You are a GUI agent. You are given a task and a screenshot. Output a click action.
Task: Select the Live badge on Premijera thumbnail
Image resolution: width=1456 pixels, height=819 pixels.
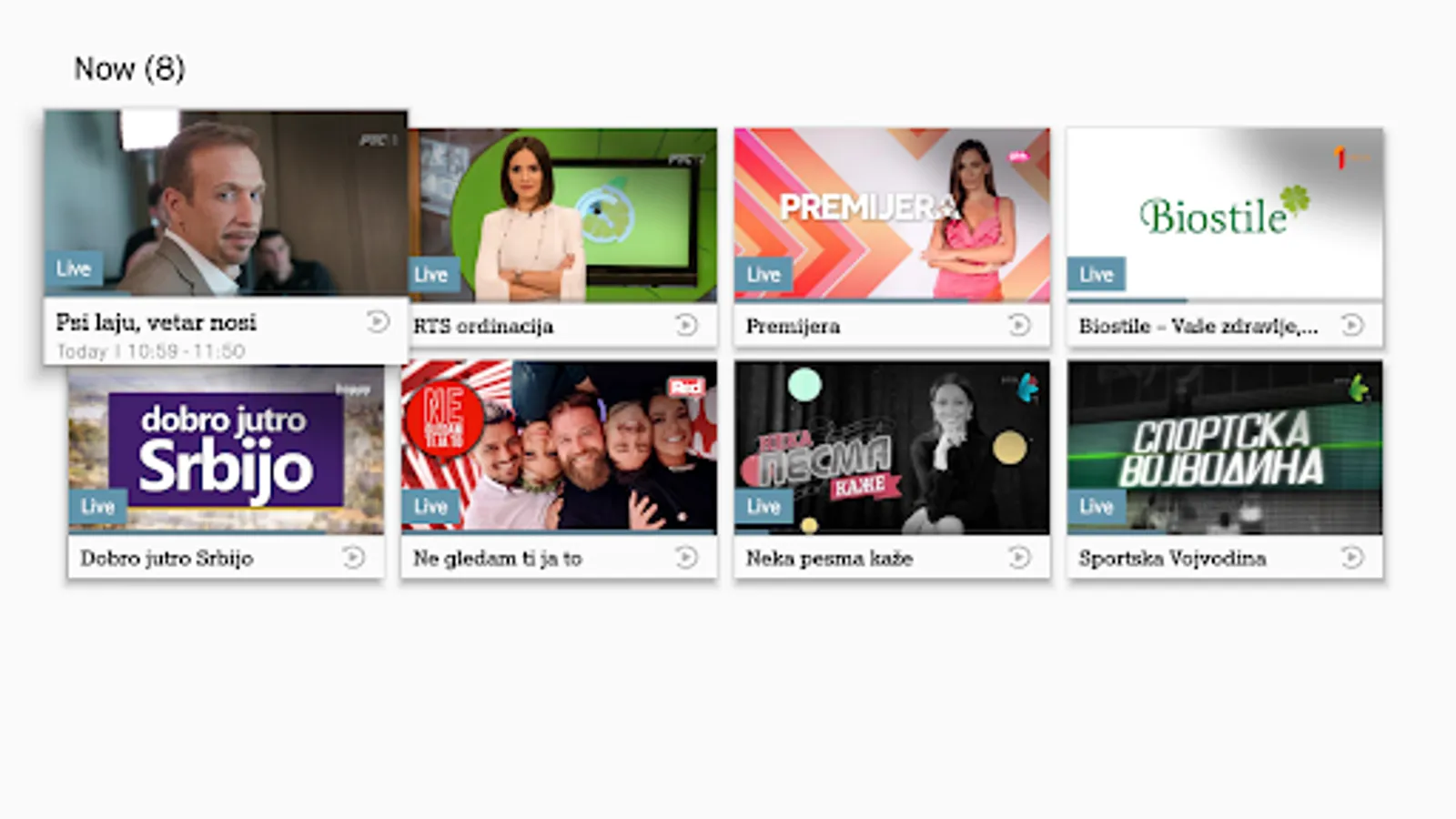pos(763,275)
